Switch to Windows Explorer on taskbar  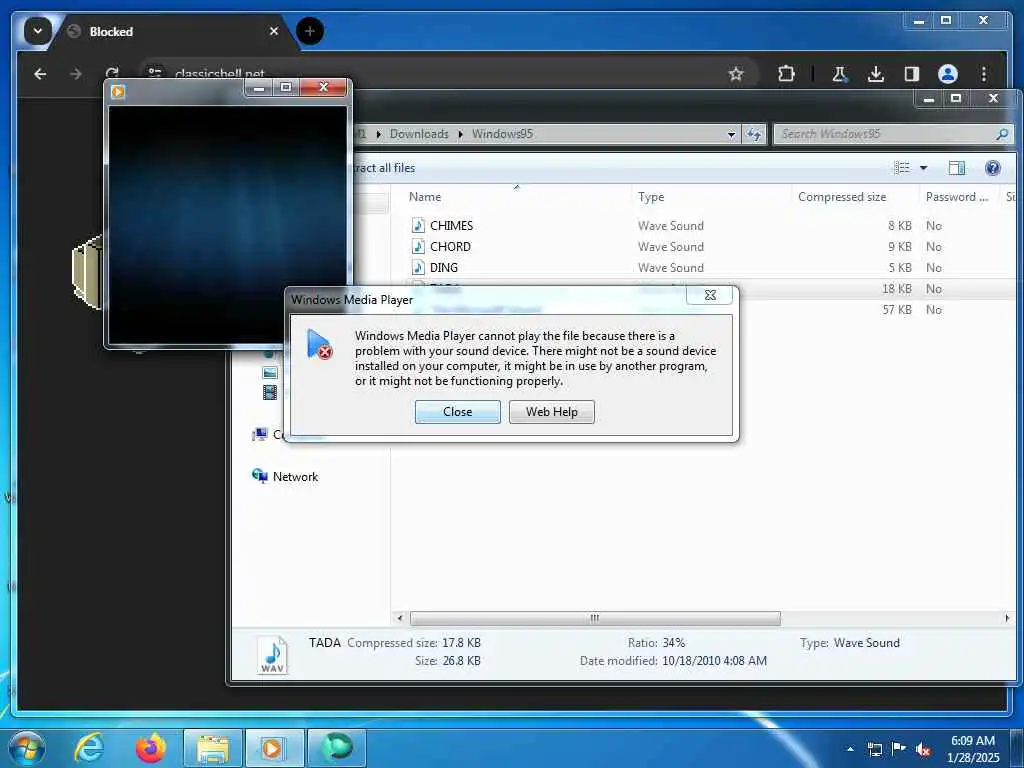pos(213,748)
